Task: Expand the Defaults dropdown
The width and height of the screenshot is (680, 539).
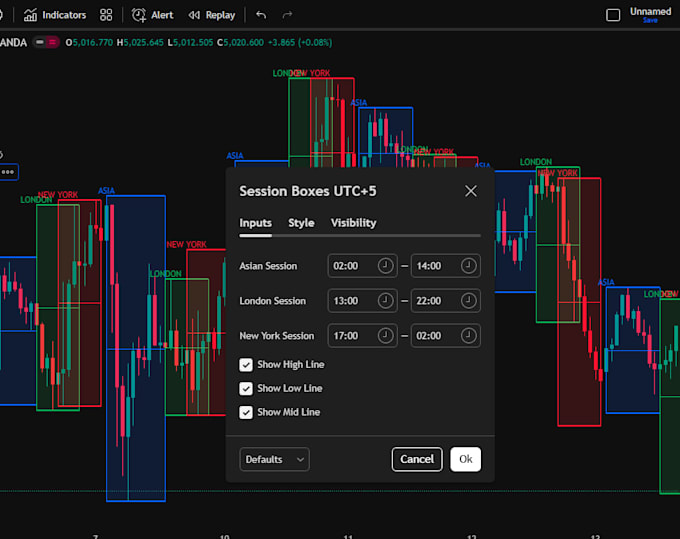Action: [274, 459]
